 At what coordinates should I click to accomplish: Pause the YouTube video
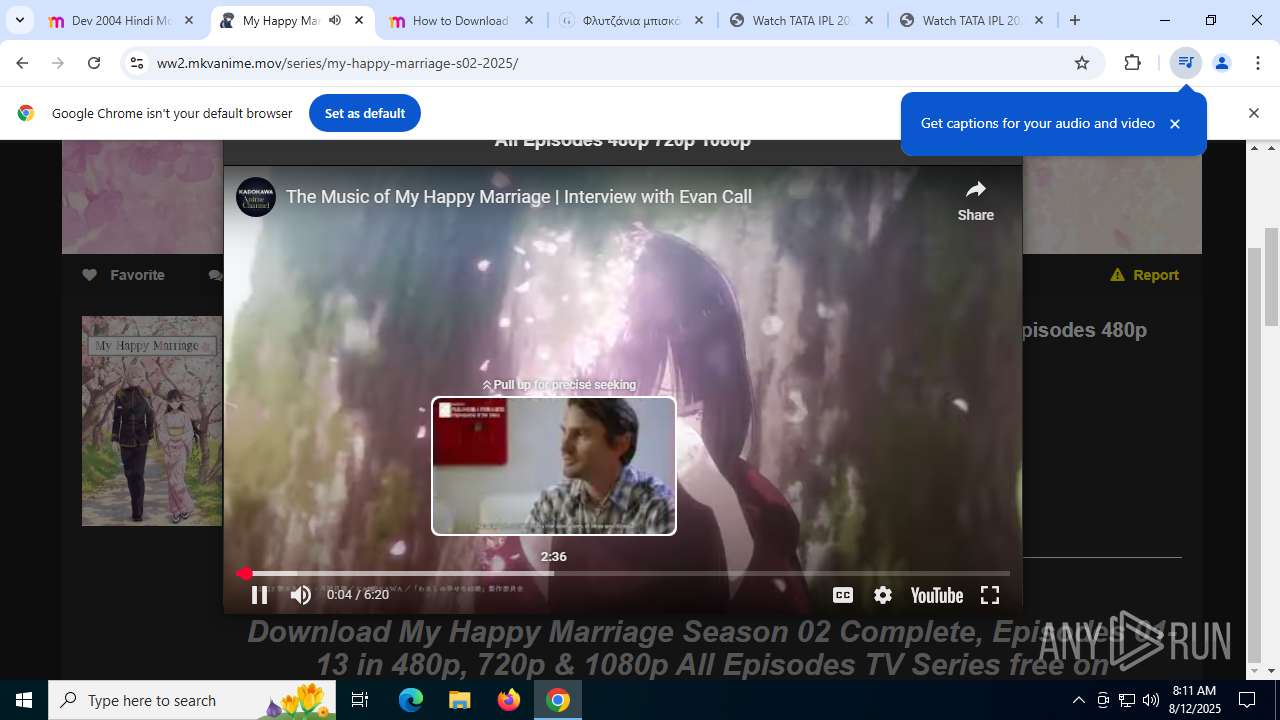259,595
